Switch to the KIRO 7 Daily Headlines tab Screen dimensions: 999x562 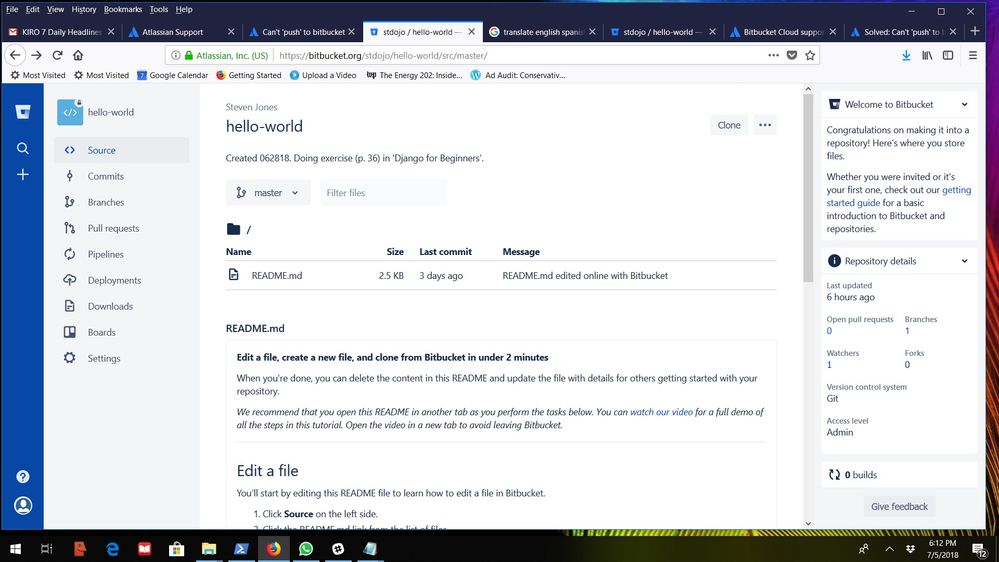[61, 32]
